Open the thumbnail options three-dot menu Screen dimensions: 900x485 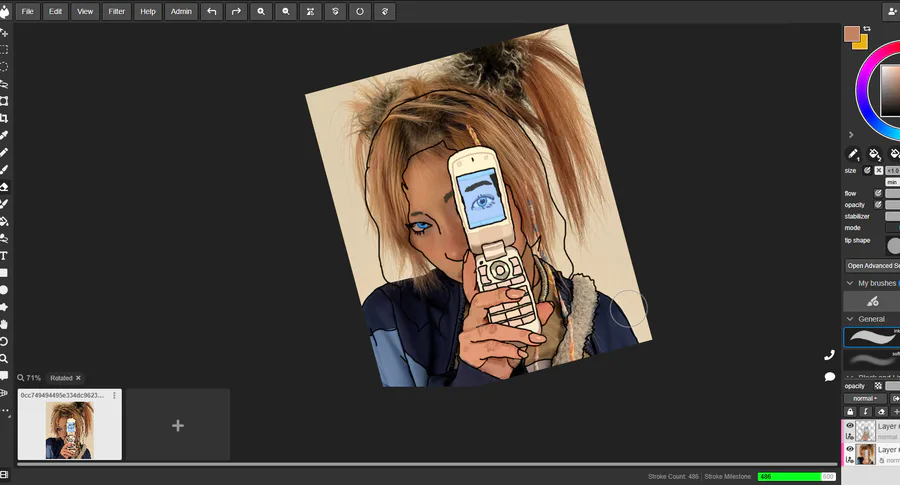pos(115,395)
